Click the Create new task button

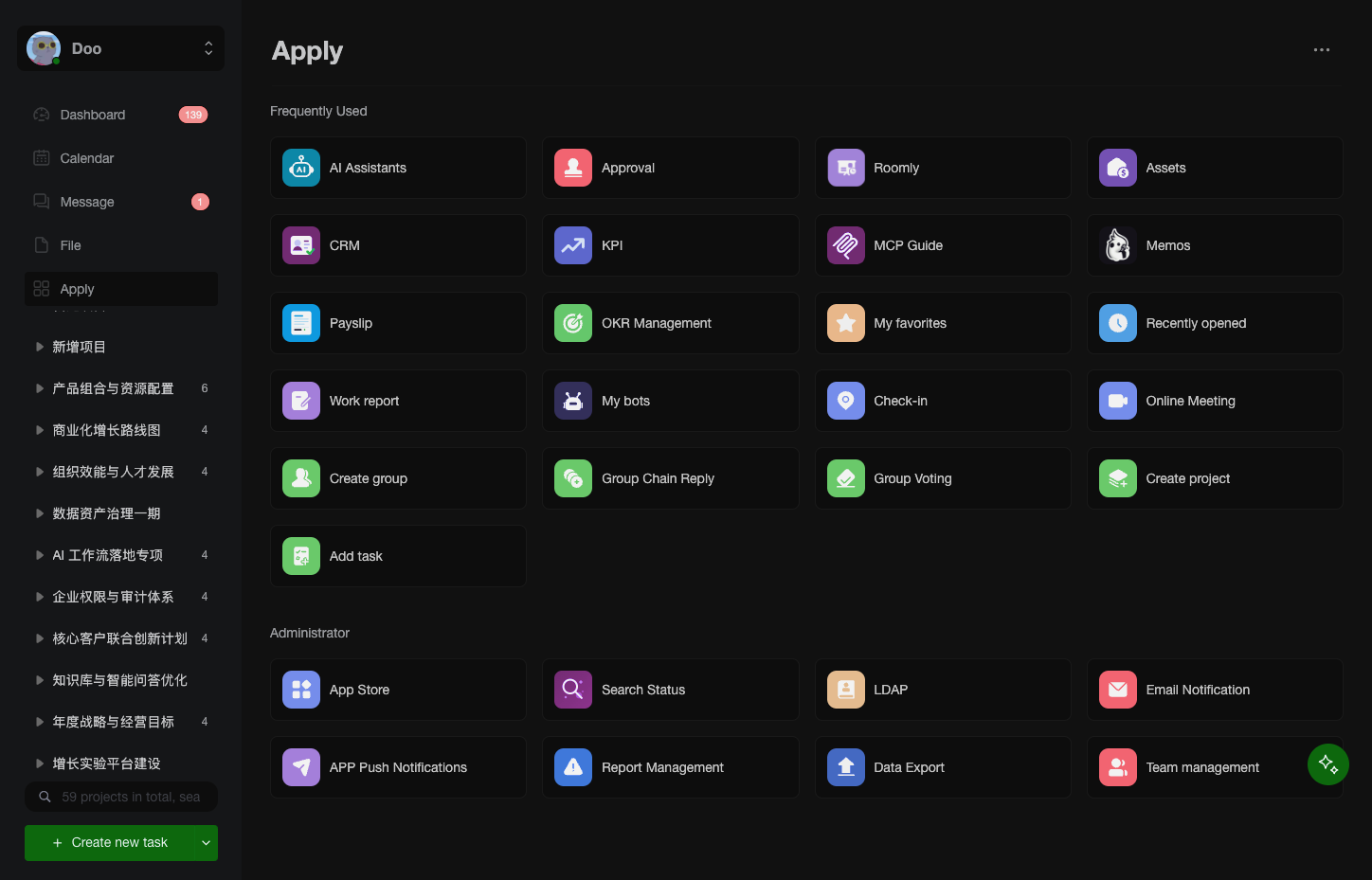pos(110,843)
